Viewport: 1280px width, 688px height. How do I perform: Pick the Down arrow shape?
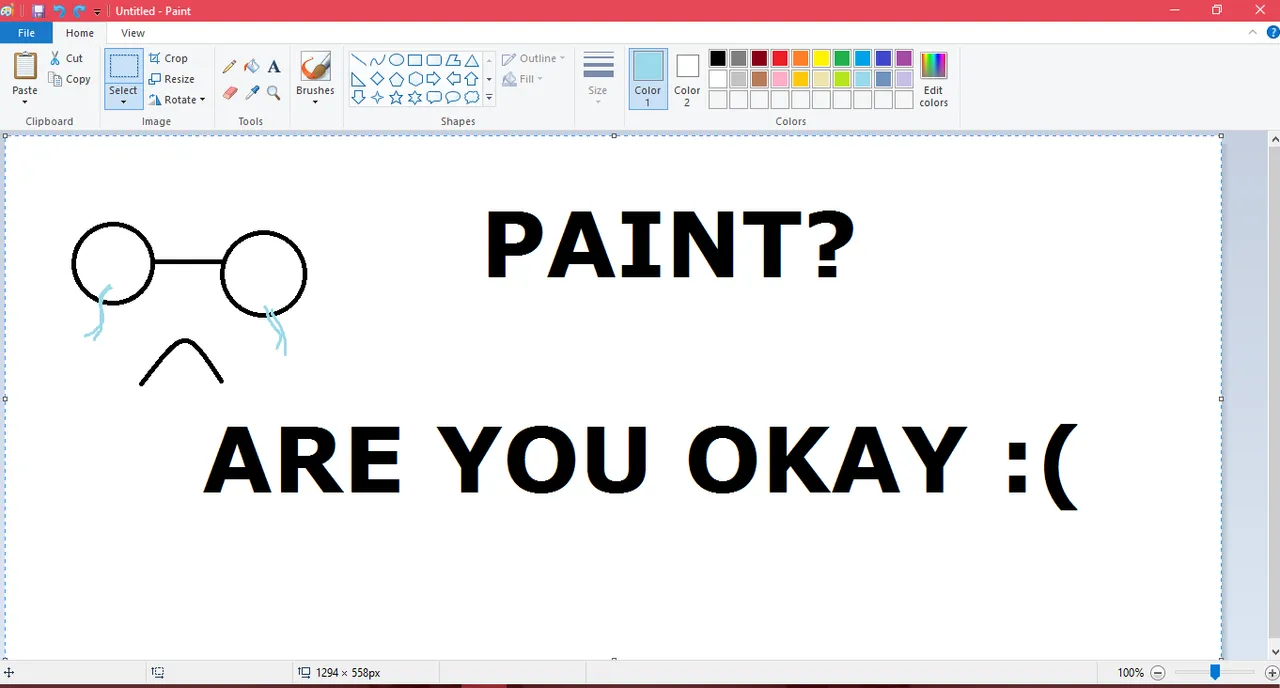358,98
